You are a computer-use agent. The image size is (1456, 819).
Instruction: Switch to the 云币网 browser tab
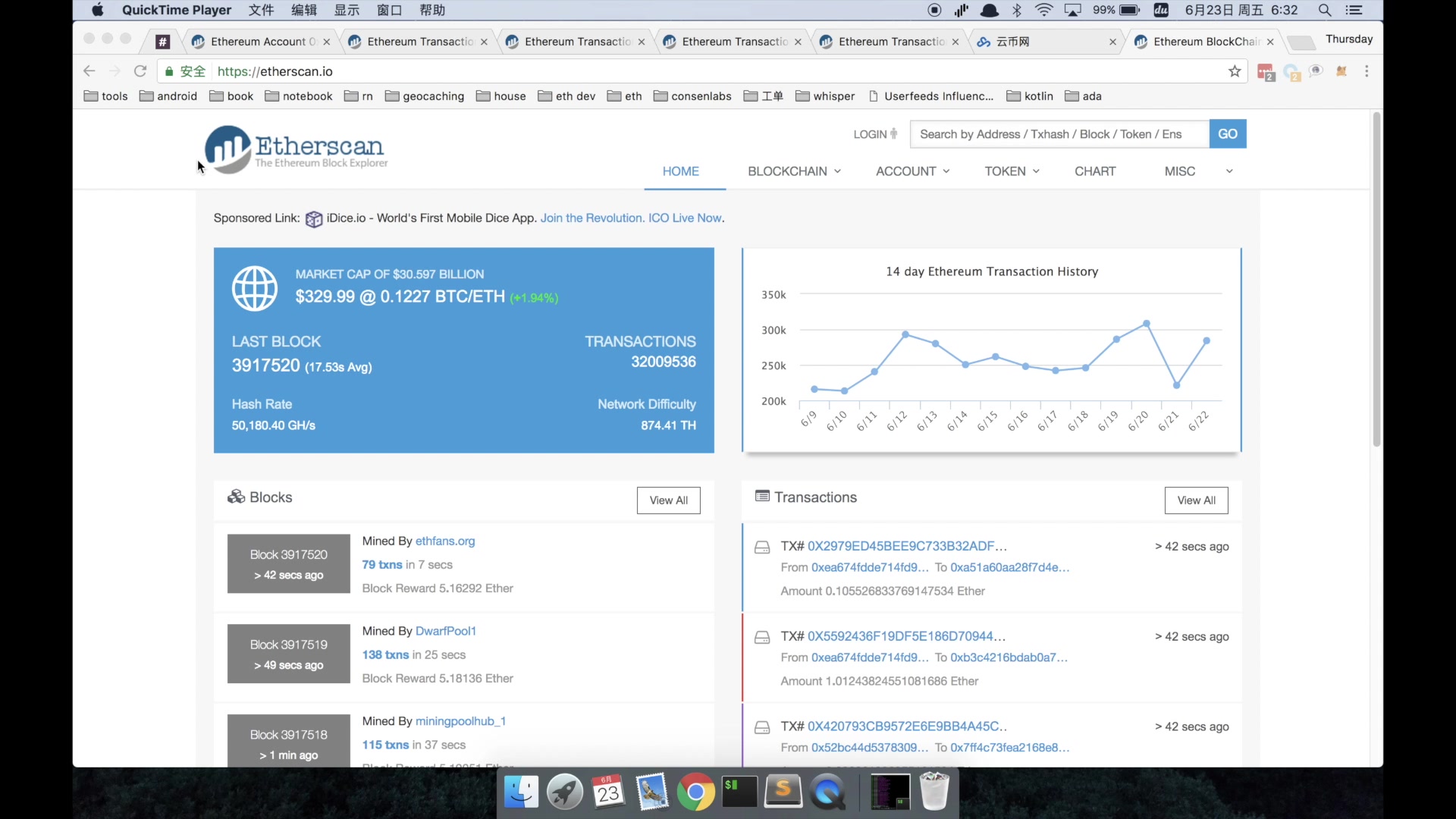click(1046, 42)
